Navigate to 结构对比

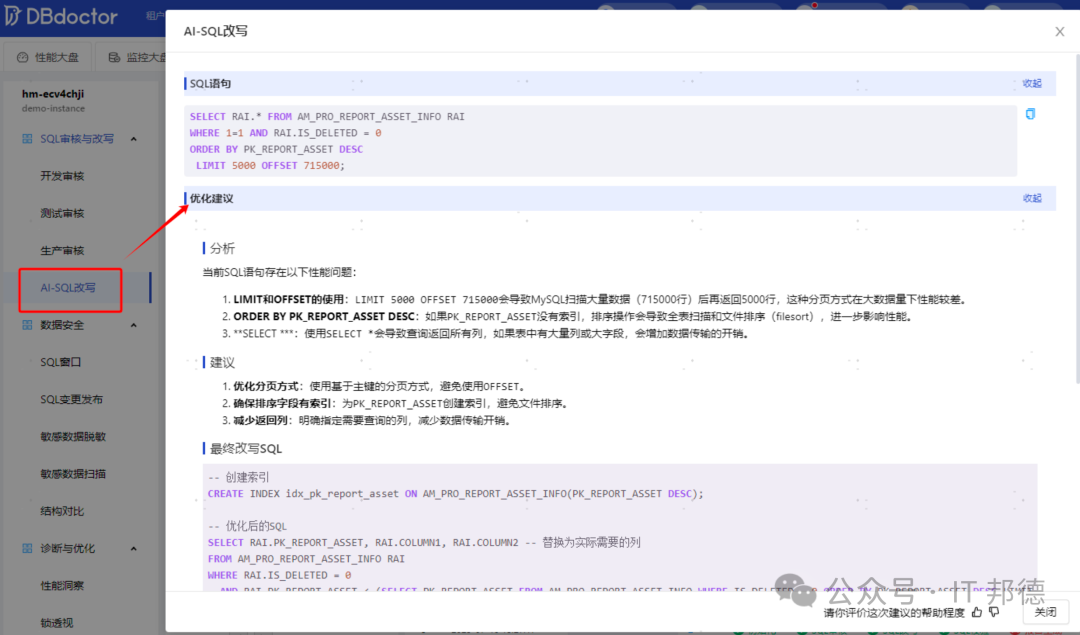[63, 511]
